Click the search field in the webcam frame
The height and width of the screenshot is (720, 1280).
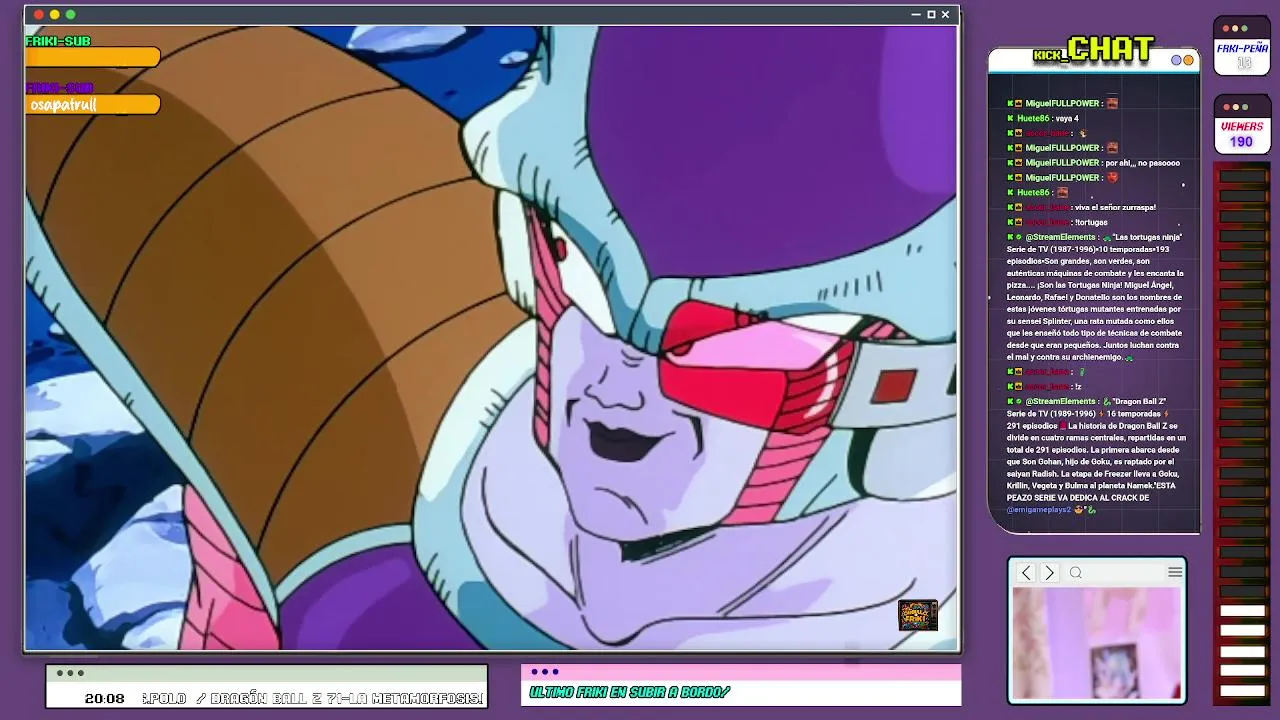[x=1115, y=573]
